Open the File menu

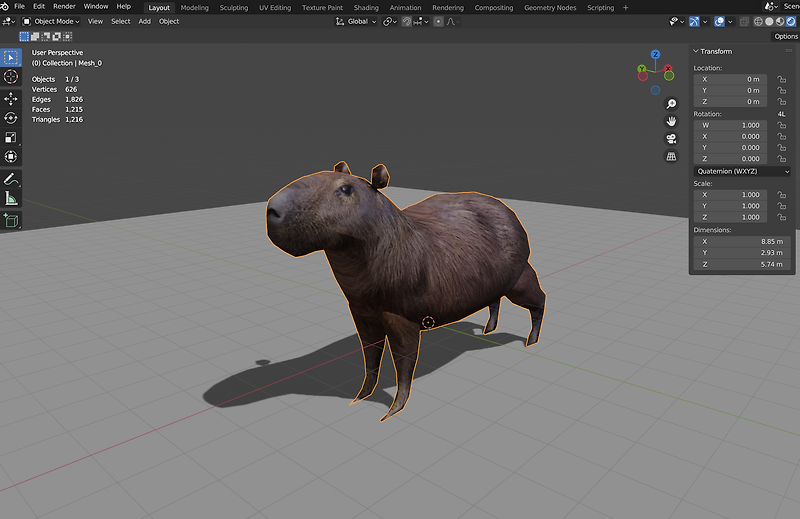pyautogui.click(x=19, y=7)
